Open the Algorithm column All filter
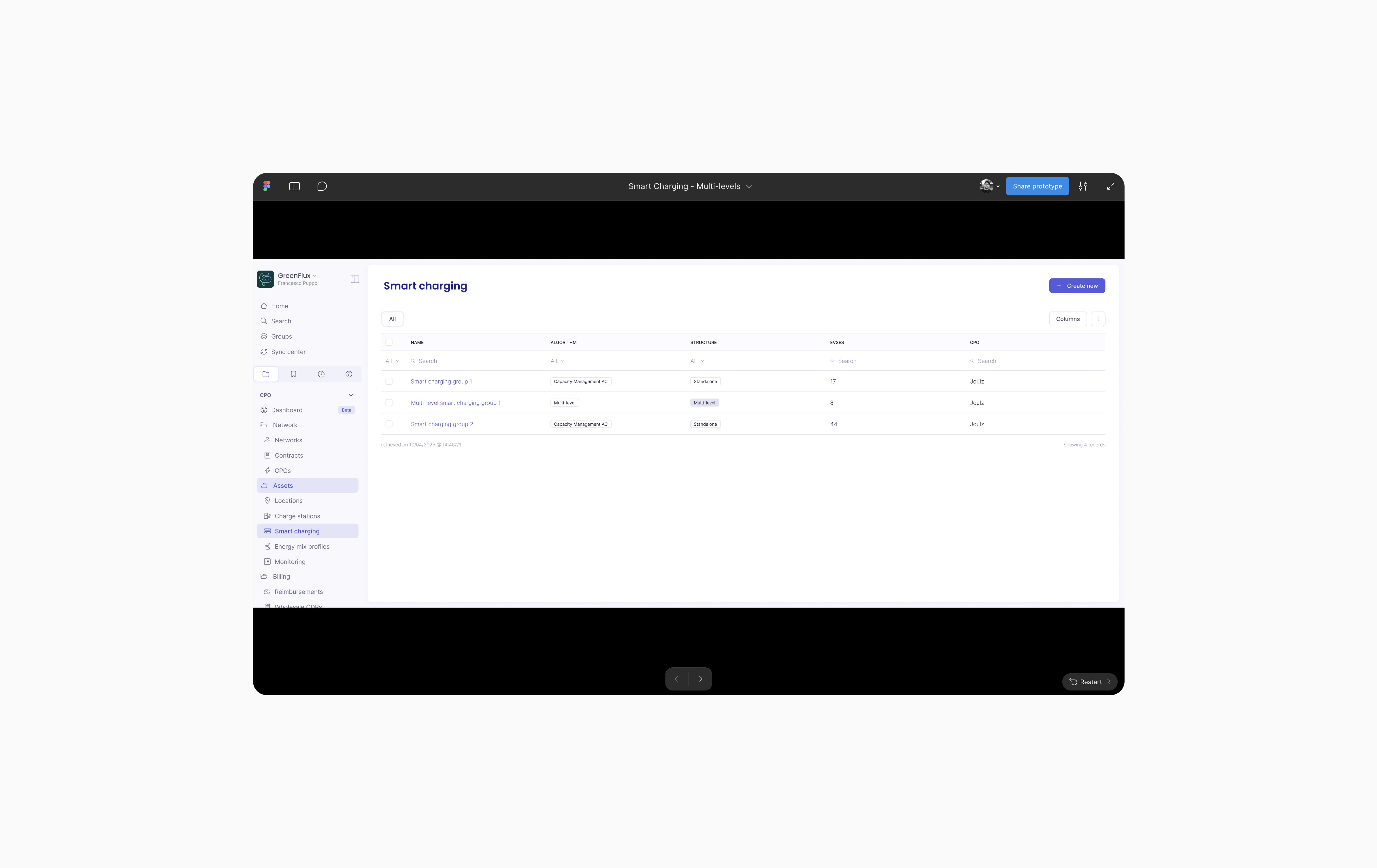Screen dimensions: 1377x868 [557, 361]
